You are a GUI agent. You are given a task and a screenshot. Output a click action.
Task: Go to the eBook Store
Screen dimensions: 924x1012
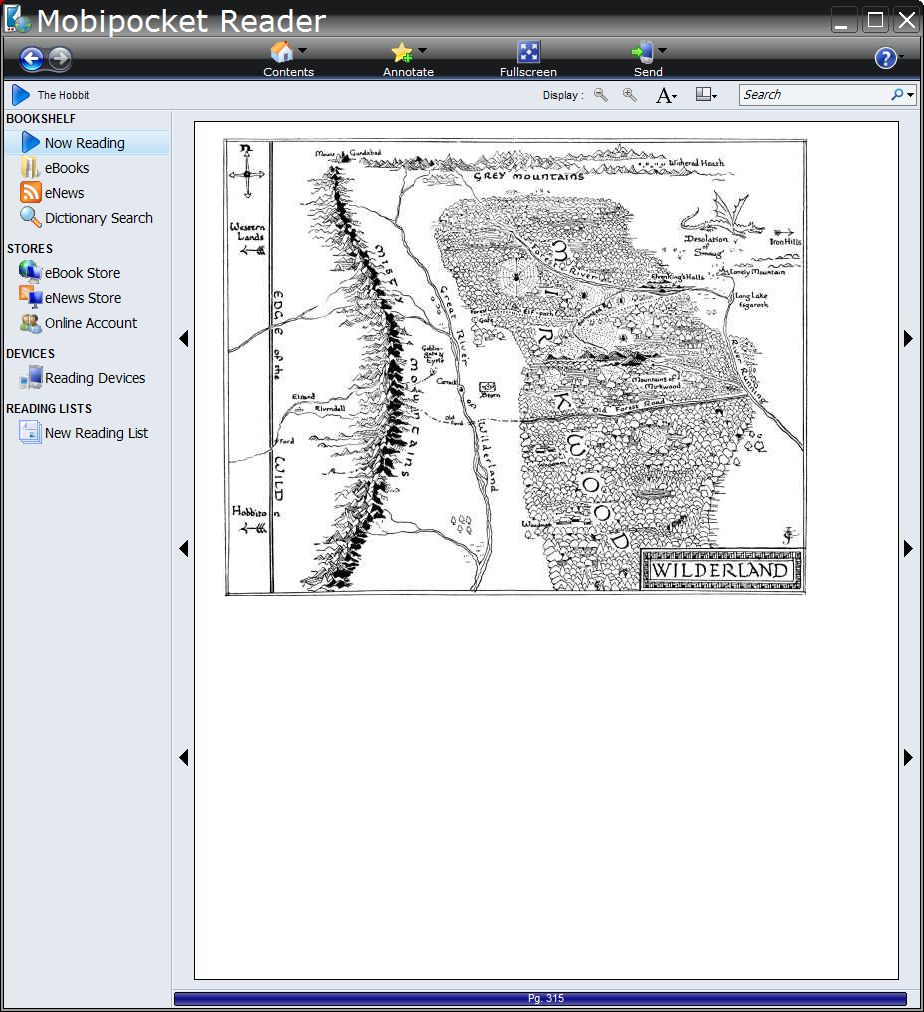point(82,273)
